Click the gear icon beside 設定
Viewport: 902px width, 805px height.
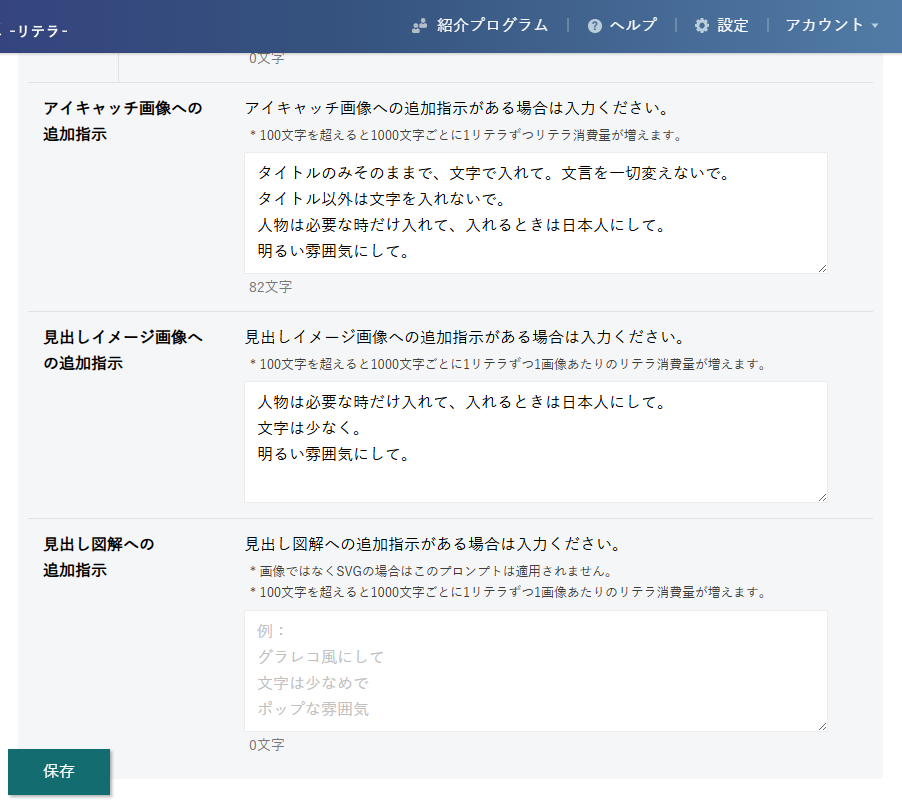[x=702, y=26]
